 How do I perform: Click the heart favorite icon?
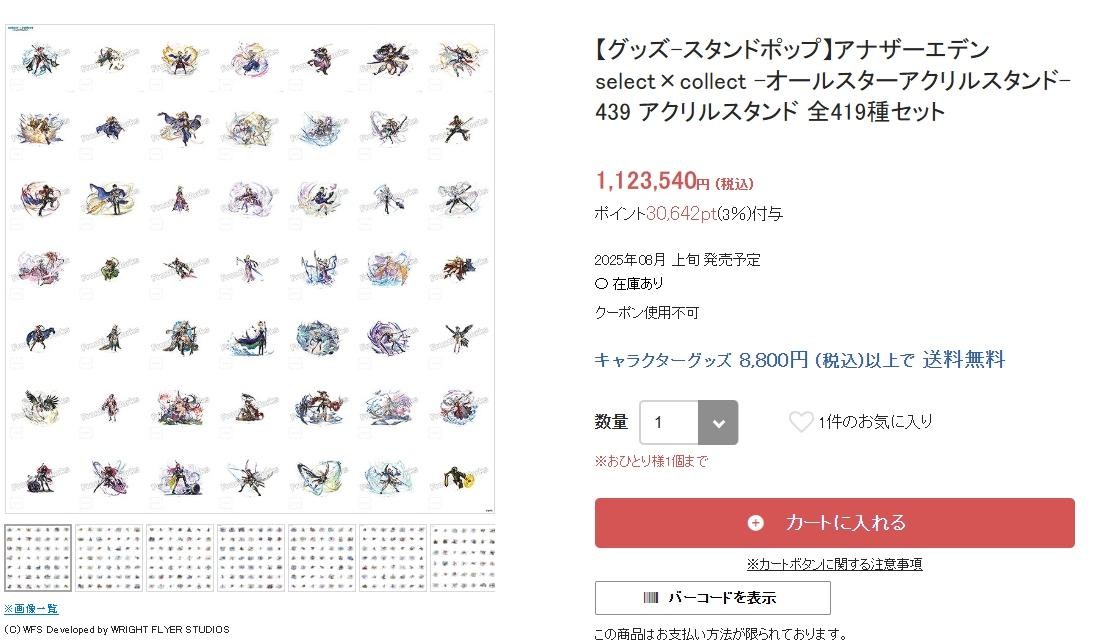coord(801,422)
